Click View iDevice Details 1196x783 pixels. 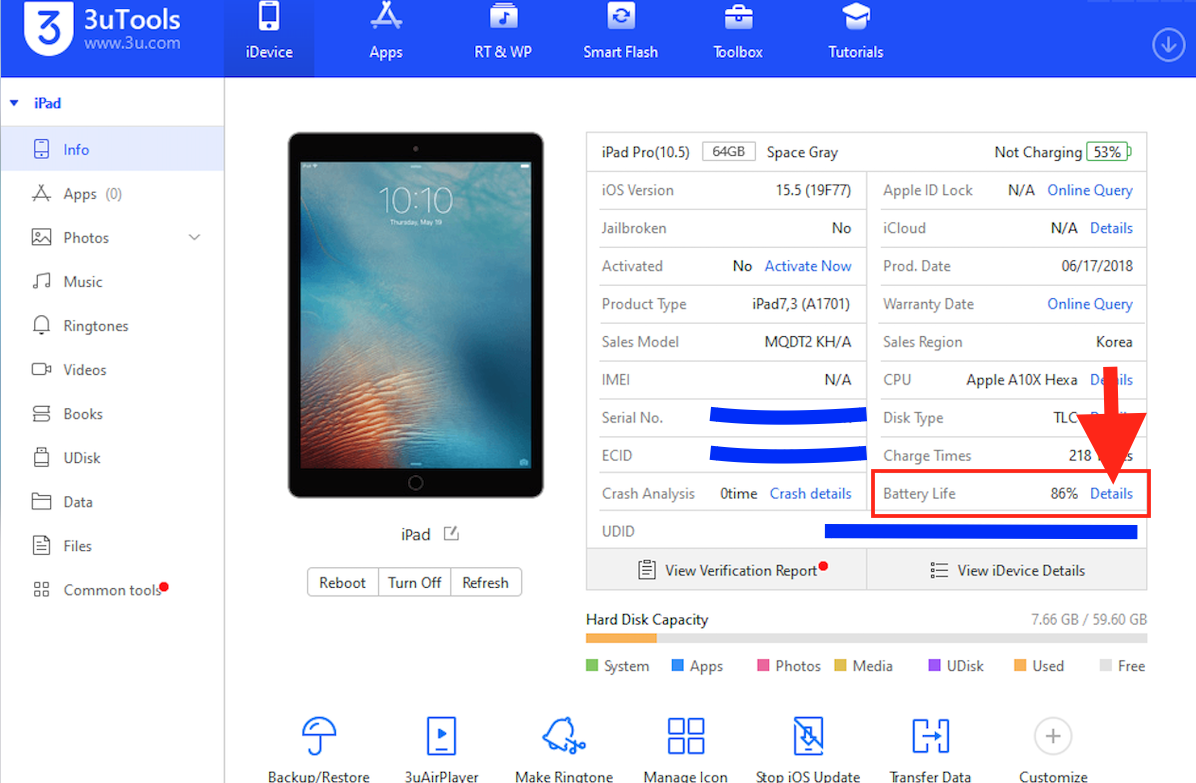point(1007,570)
